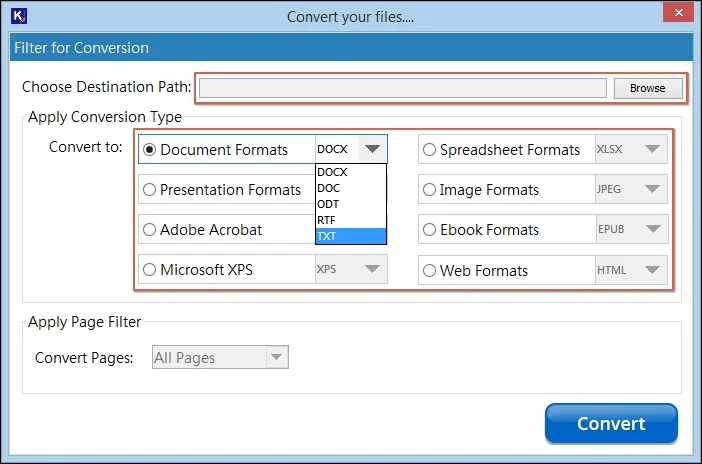Click the destination path input field
This screenshot has width=702, height=464.
pyautogui.click(x=402, y=88)
